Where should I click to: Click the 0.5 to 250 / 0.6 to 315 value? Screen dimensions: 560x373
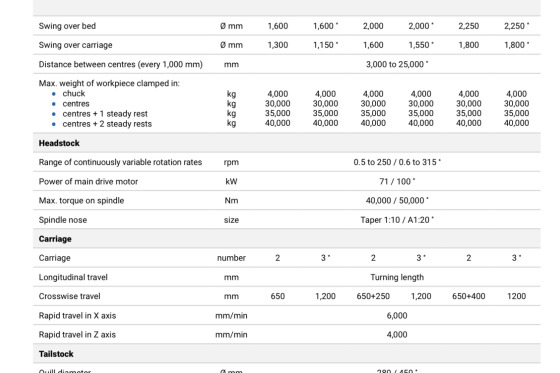[397, 162]
